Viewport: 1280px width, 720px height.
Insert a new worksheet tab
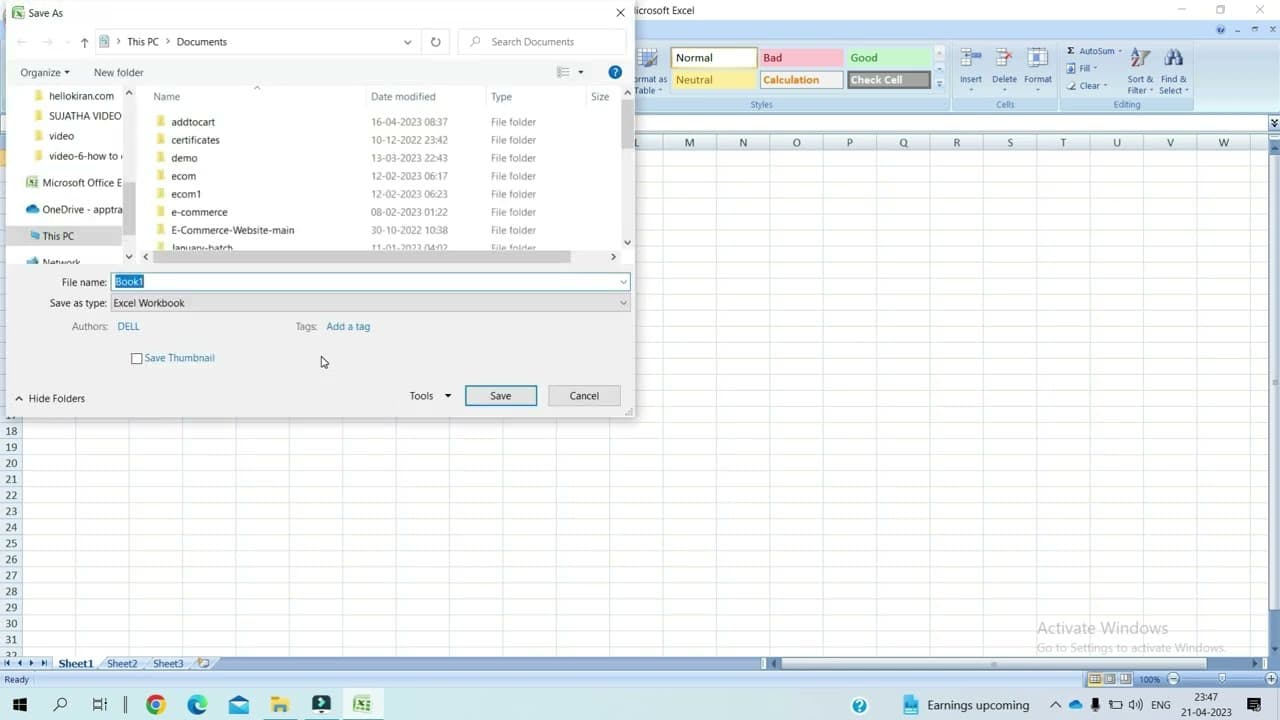click(203, 663)
